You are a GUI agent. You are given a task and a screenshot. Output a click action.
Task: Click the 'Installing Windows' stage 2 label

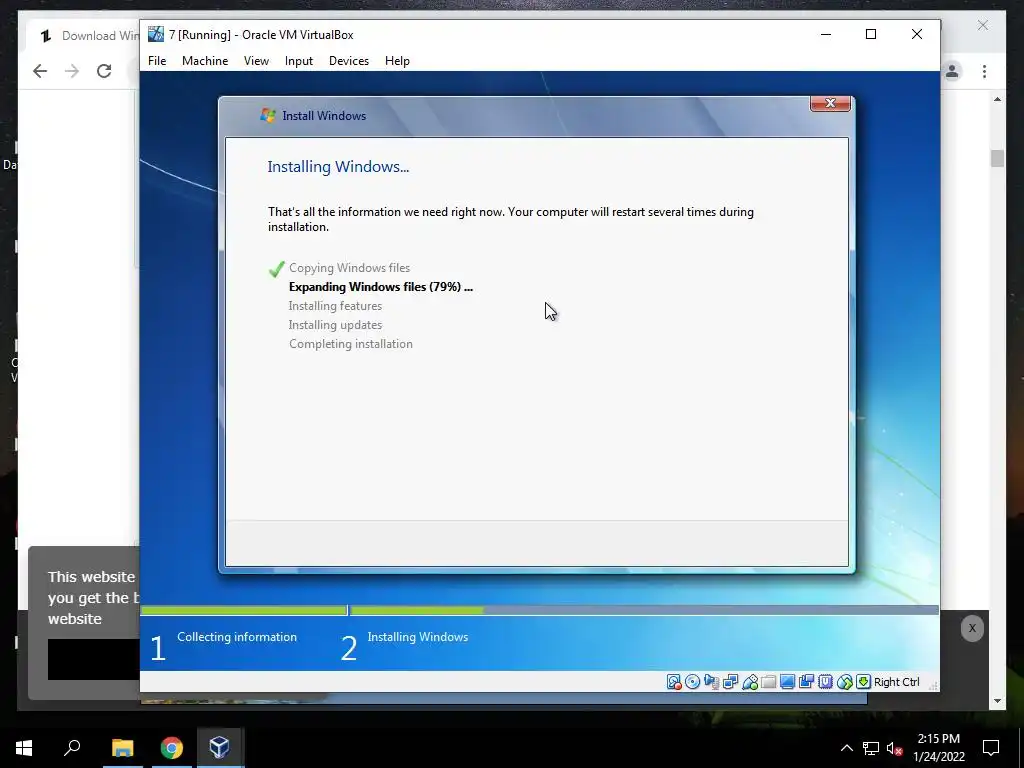[417, 637]
